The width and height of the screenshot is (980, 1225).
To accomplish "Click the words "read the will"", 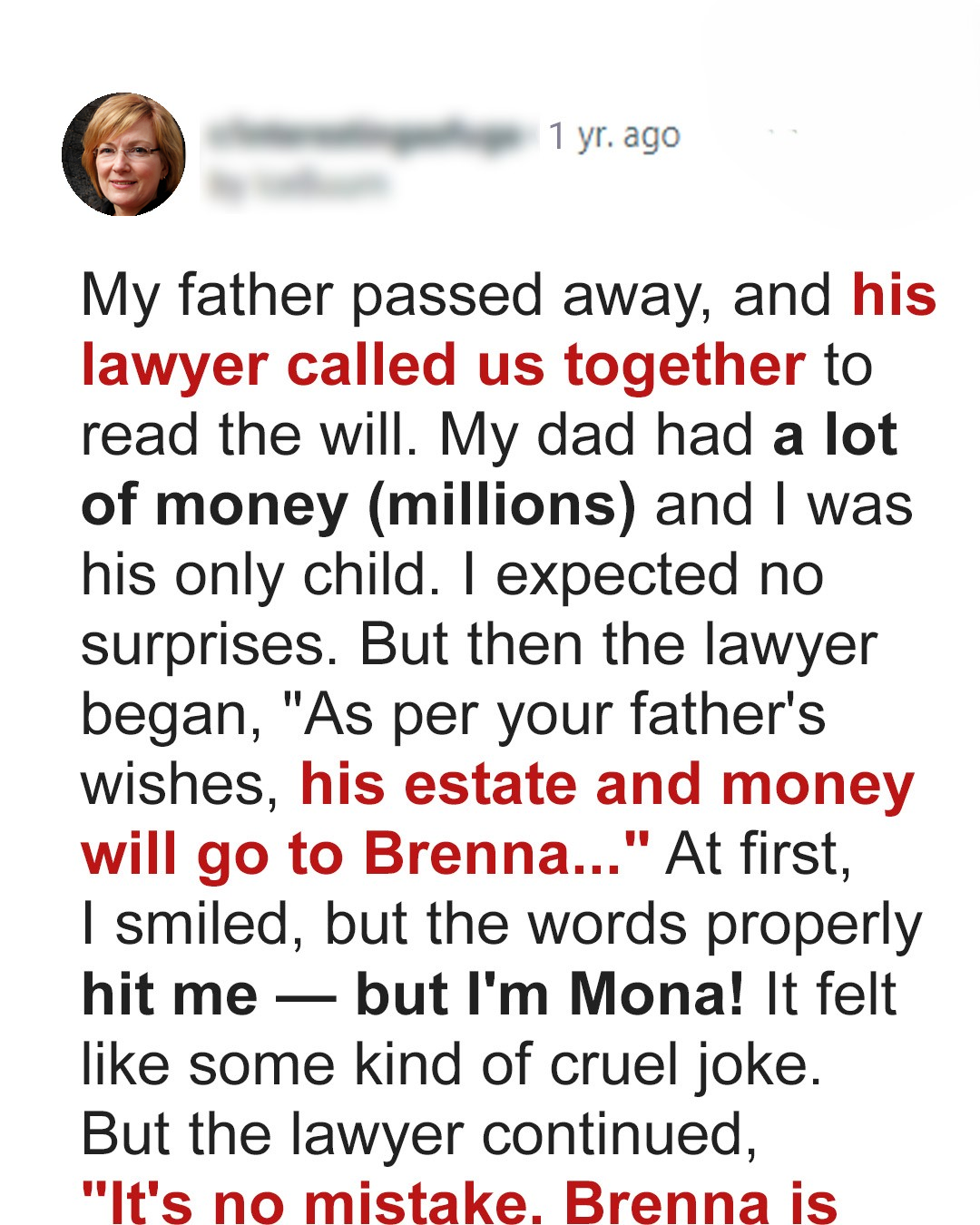I will click(x=249, y=435).
